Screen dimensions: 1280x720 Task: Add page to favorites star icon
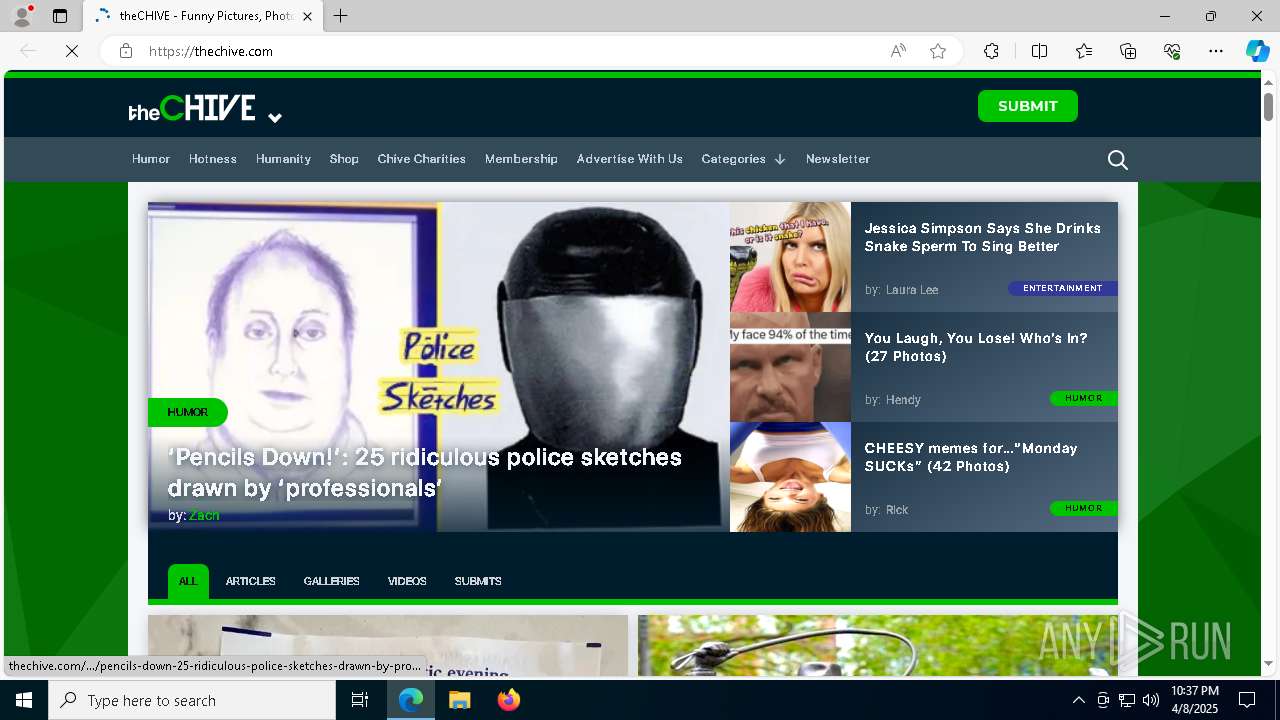pyautogui.click(x=938, y=51)
